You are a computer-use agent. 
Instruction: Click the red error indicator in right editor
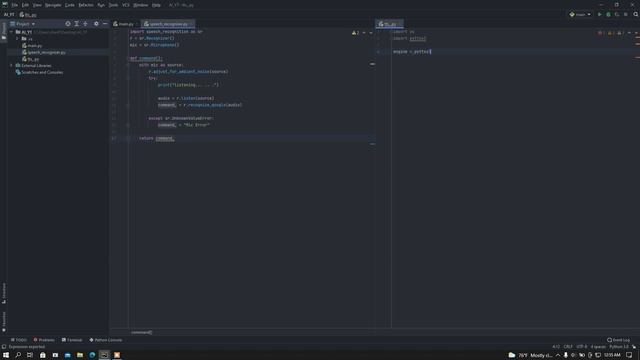(x=601, y=33)
